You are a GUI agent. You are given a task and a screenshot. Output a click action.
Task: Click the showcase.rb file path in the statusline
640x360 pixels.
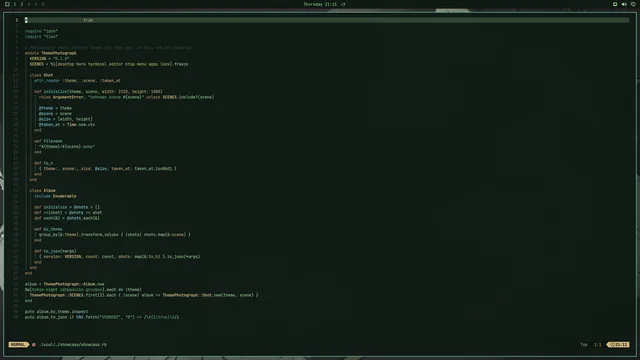tap(73, 344)
